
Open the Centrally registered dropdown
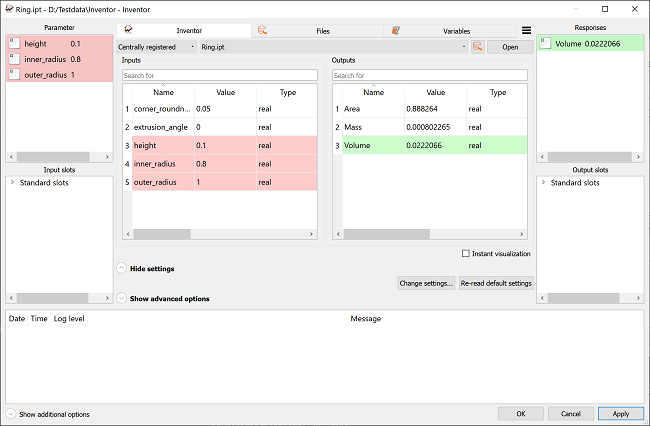(155, 47)
